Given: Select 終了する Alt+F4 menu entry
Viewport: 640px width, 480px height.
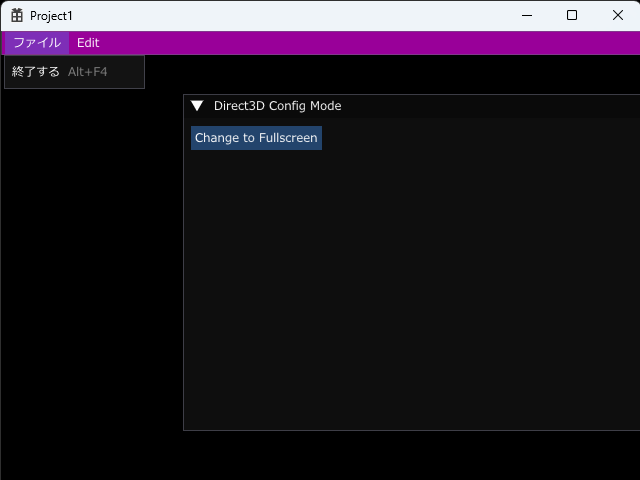Looking at the screenshot, I should click(74, 72).
